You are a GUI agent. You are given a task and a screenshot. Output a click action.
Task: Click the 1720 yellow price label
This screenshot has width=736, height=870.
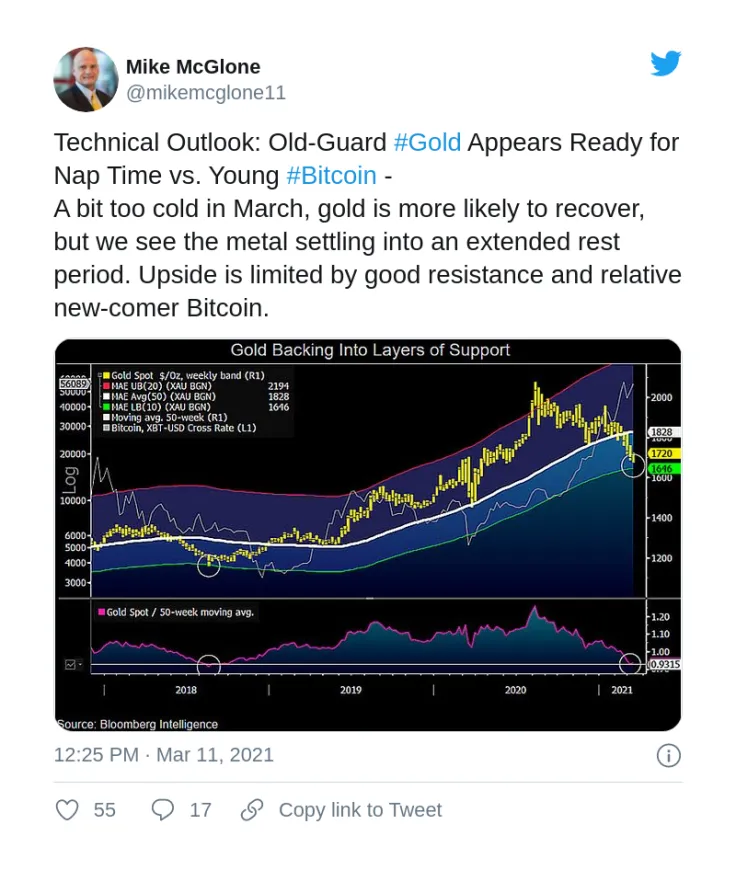click(x=663, y=453)
